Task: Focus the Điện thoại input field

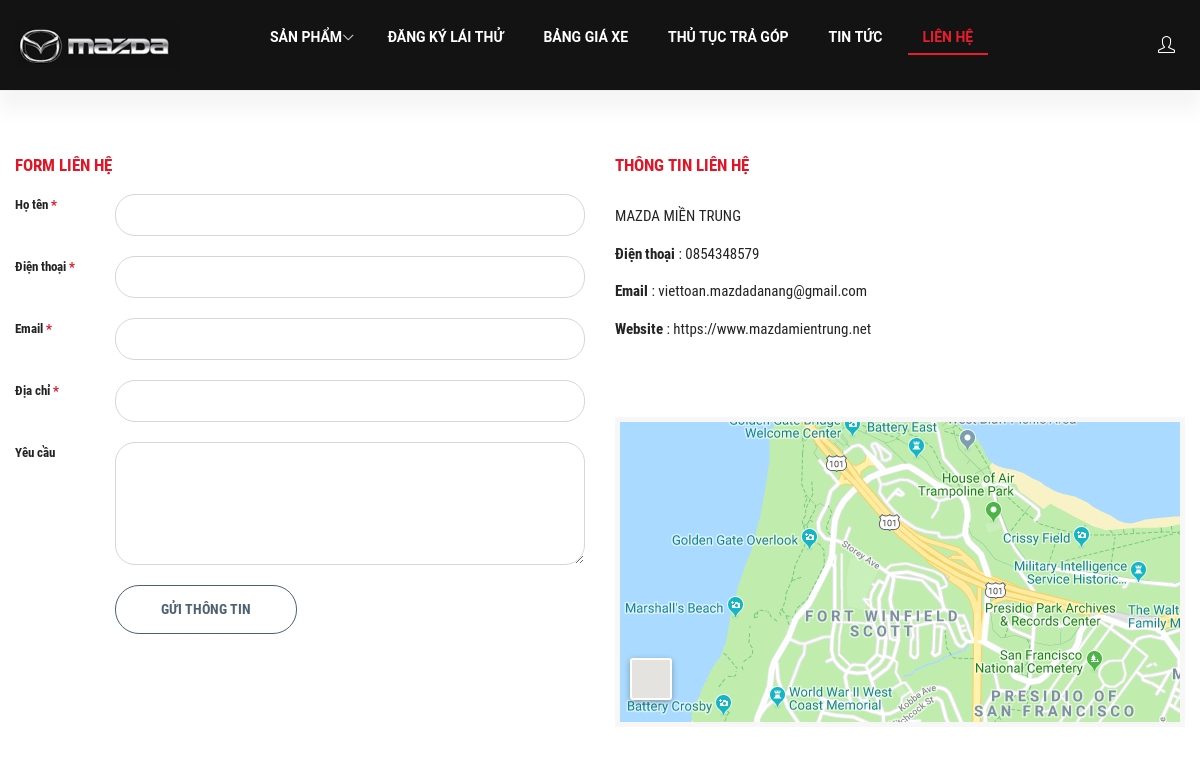Action: (350, 277)
